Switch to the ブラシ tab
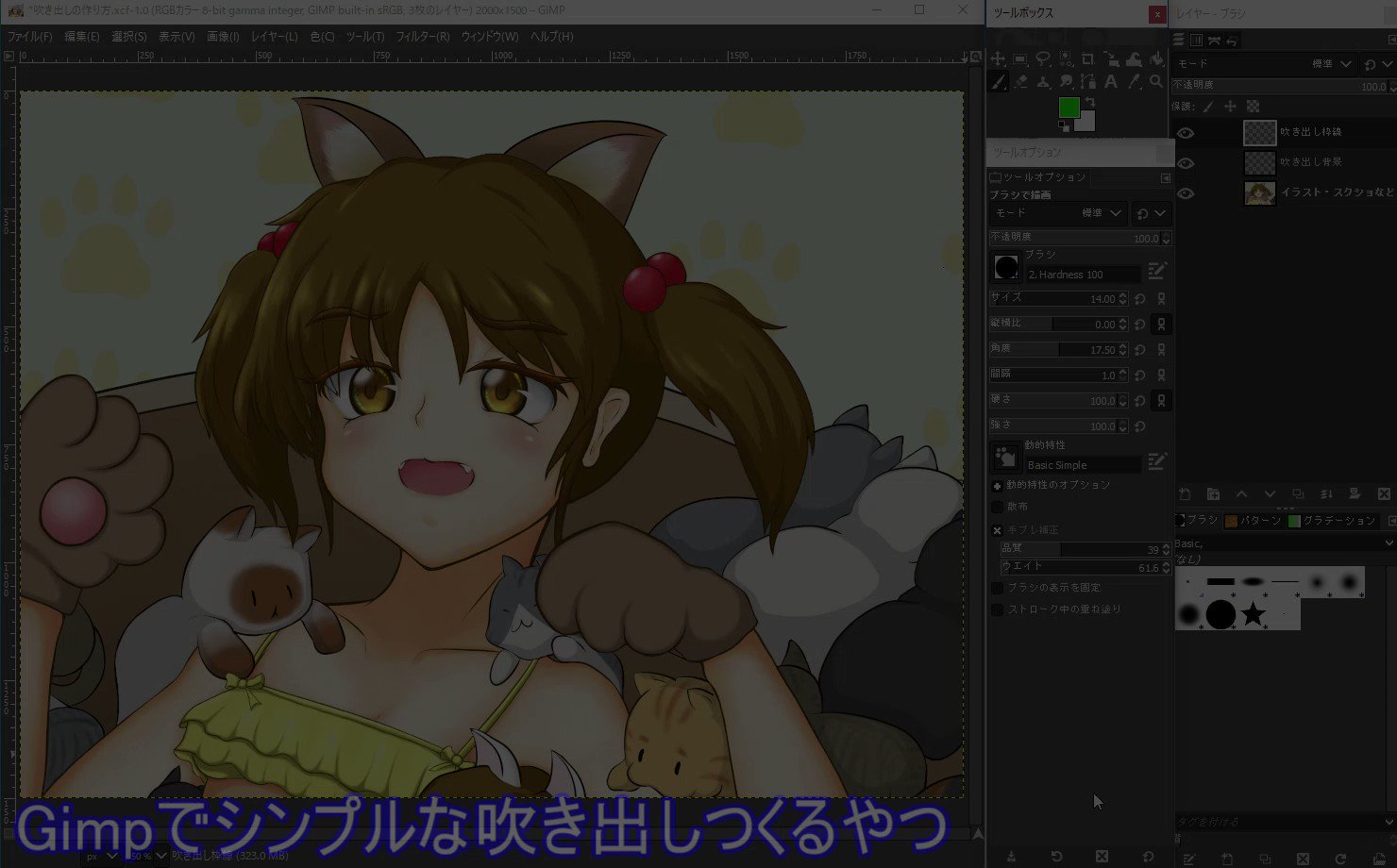1397x868 pixels. (x=1196, y=521)
